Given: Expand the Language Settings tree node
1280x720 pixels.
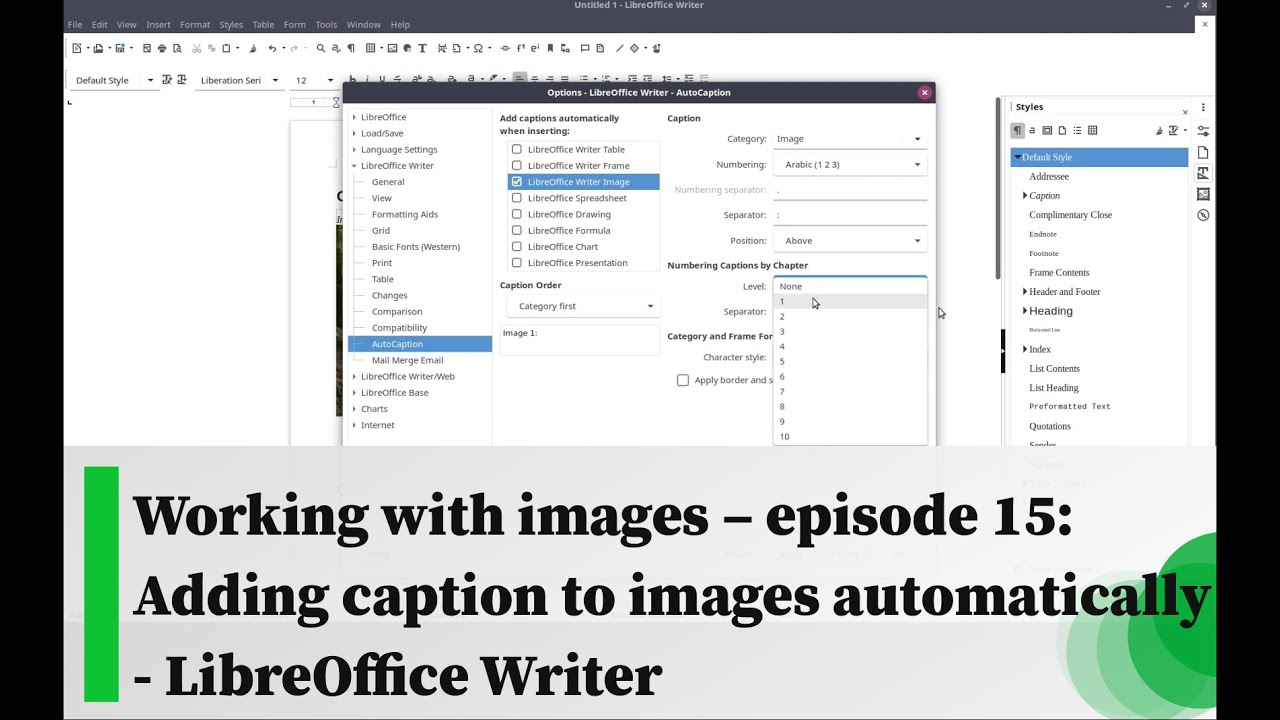Looking at the screenshot, I should [x=354, y=149].
